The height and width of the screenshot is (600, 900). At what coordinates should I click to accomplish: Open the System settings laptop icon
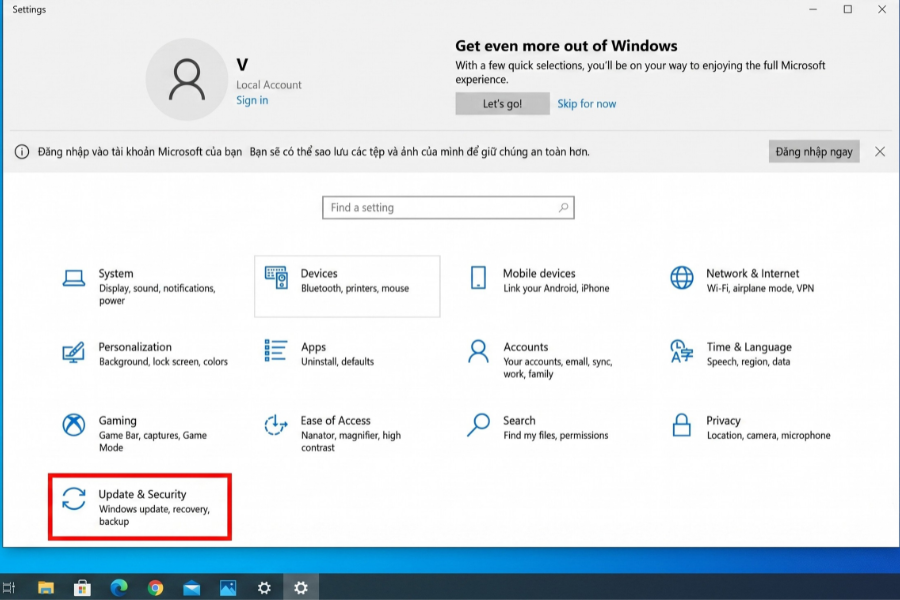[x=73, y=278]
